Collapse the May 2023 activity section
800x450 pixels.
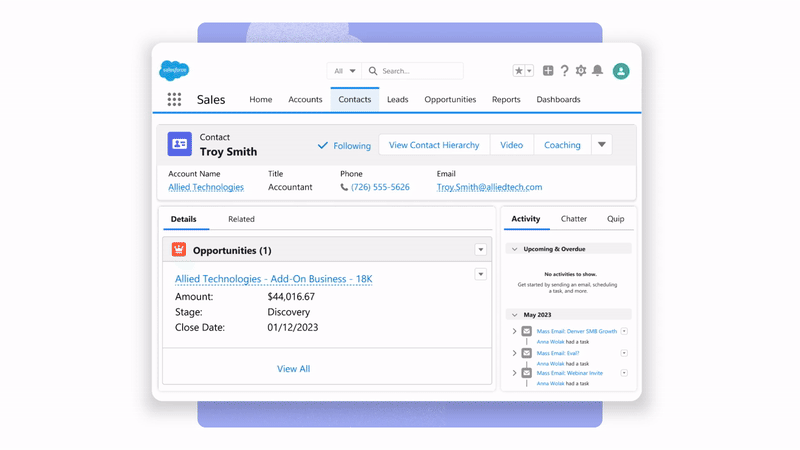point(515,315)
